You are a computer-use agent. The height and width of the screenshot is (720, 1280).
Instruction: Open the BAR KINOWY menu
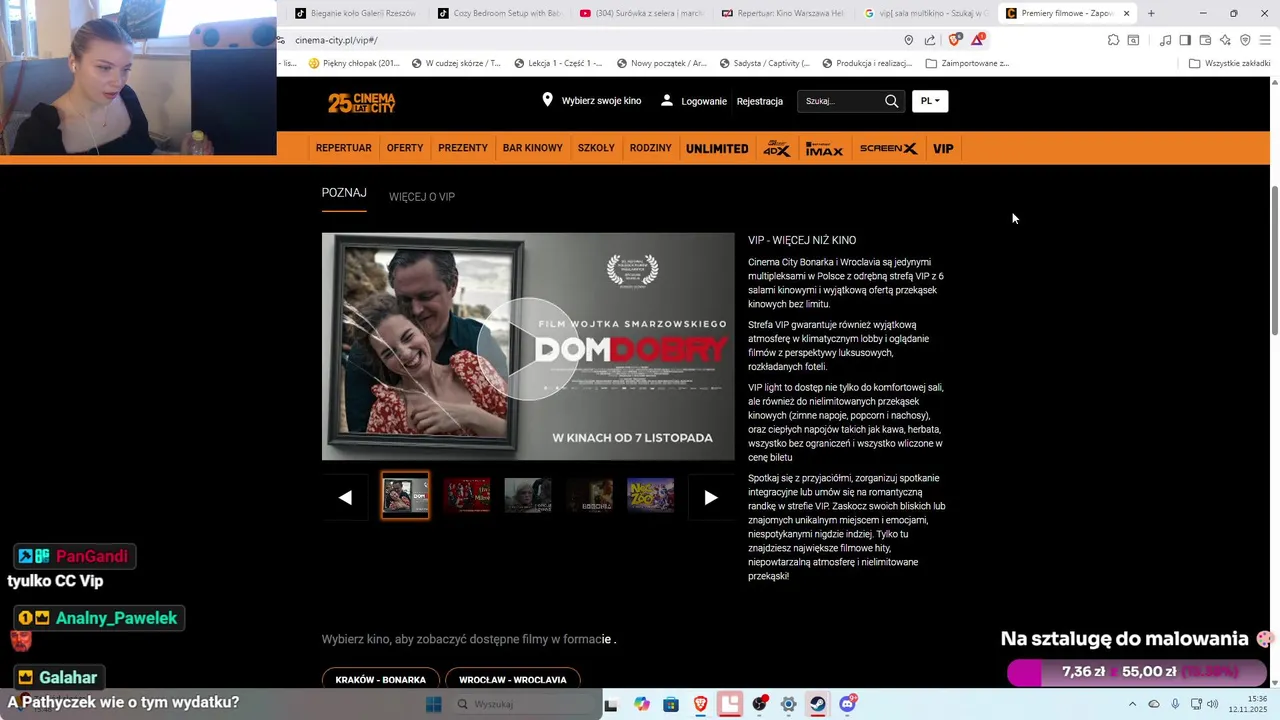[533, 148]
